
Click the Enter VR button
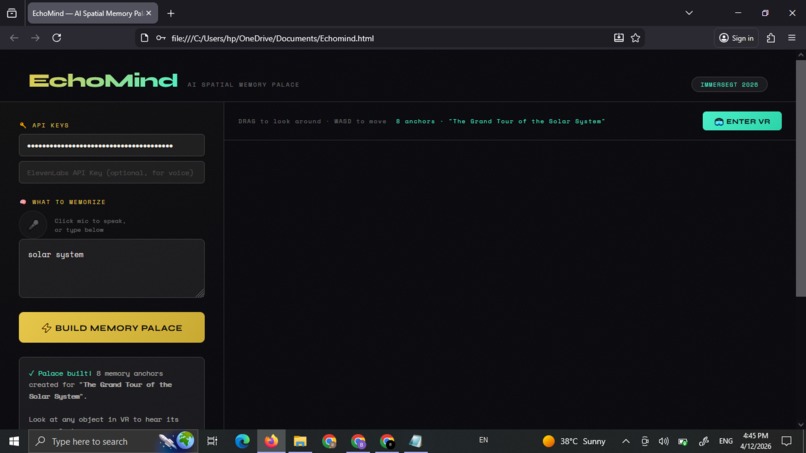(x=742, y=121)
